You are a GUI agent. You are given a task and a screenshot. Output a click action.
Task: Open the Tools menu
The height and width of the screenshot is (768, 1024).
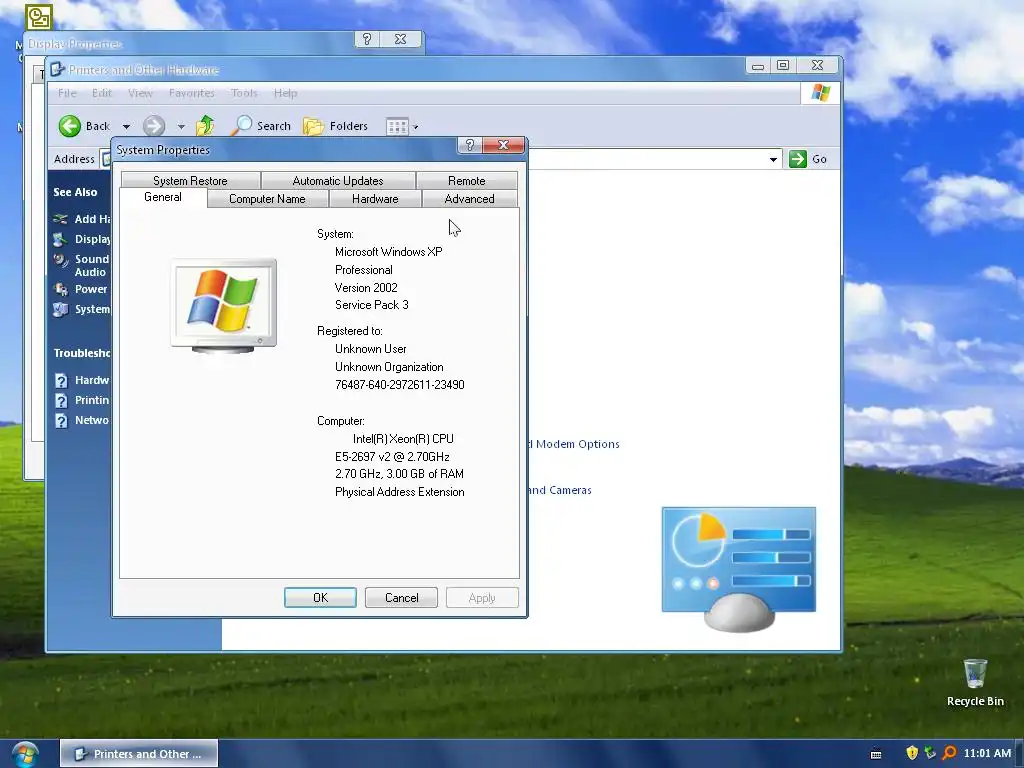pos(244,93)
